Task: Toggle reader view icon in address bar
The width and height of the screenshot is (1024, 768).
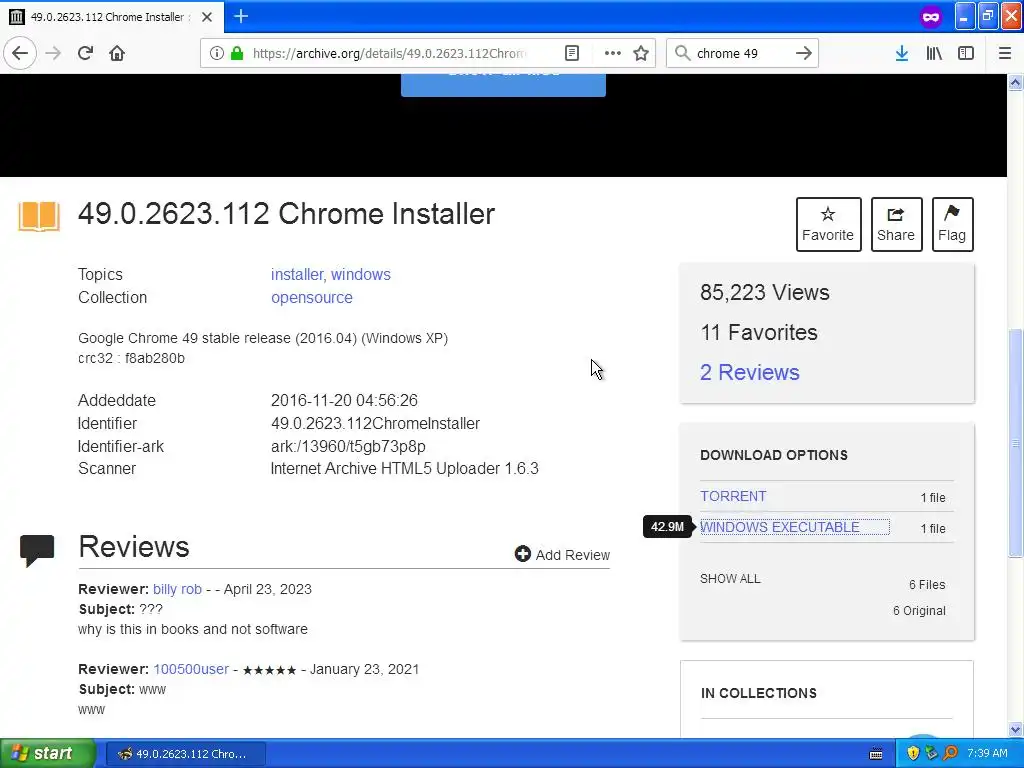Action: (571, 53)
